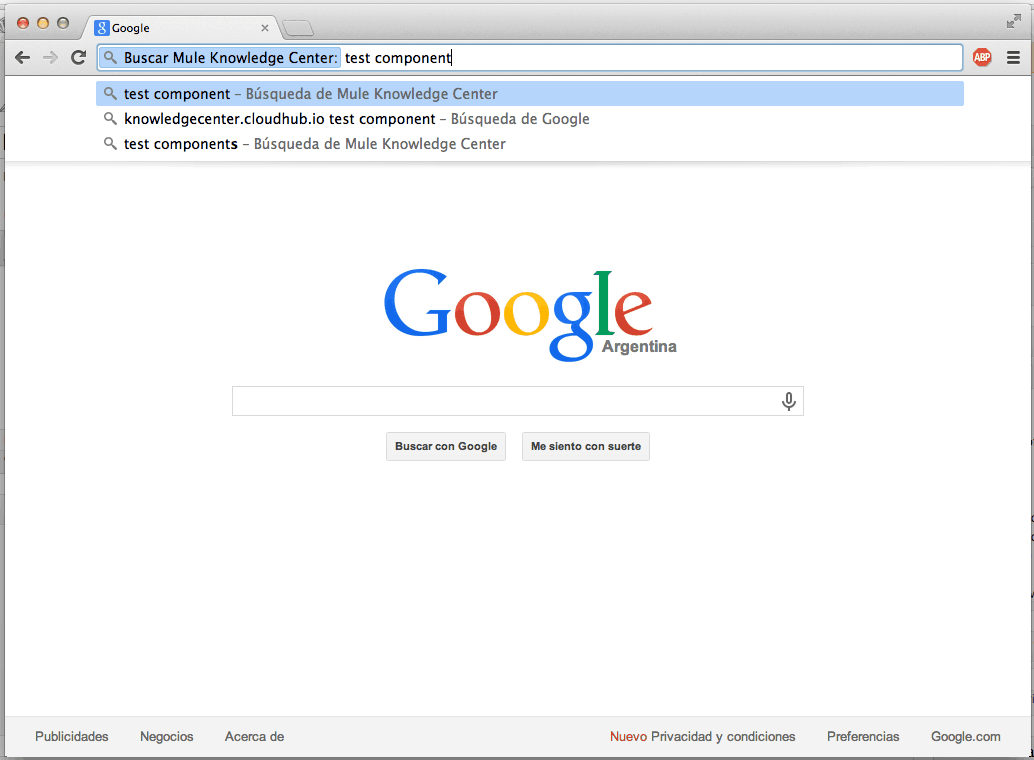The width and height of the screenshot is (1034, 760).
Task: Click the magnifier icon next to first suggestion
Action: [x=110, y=93]
